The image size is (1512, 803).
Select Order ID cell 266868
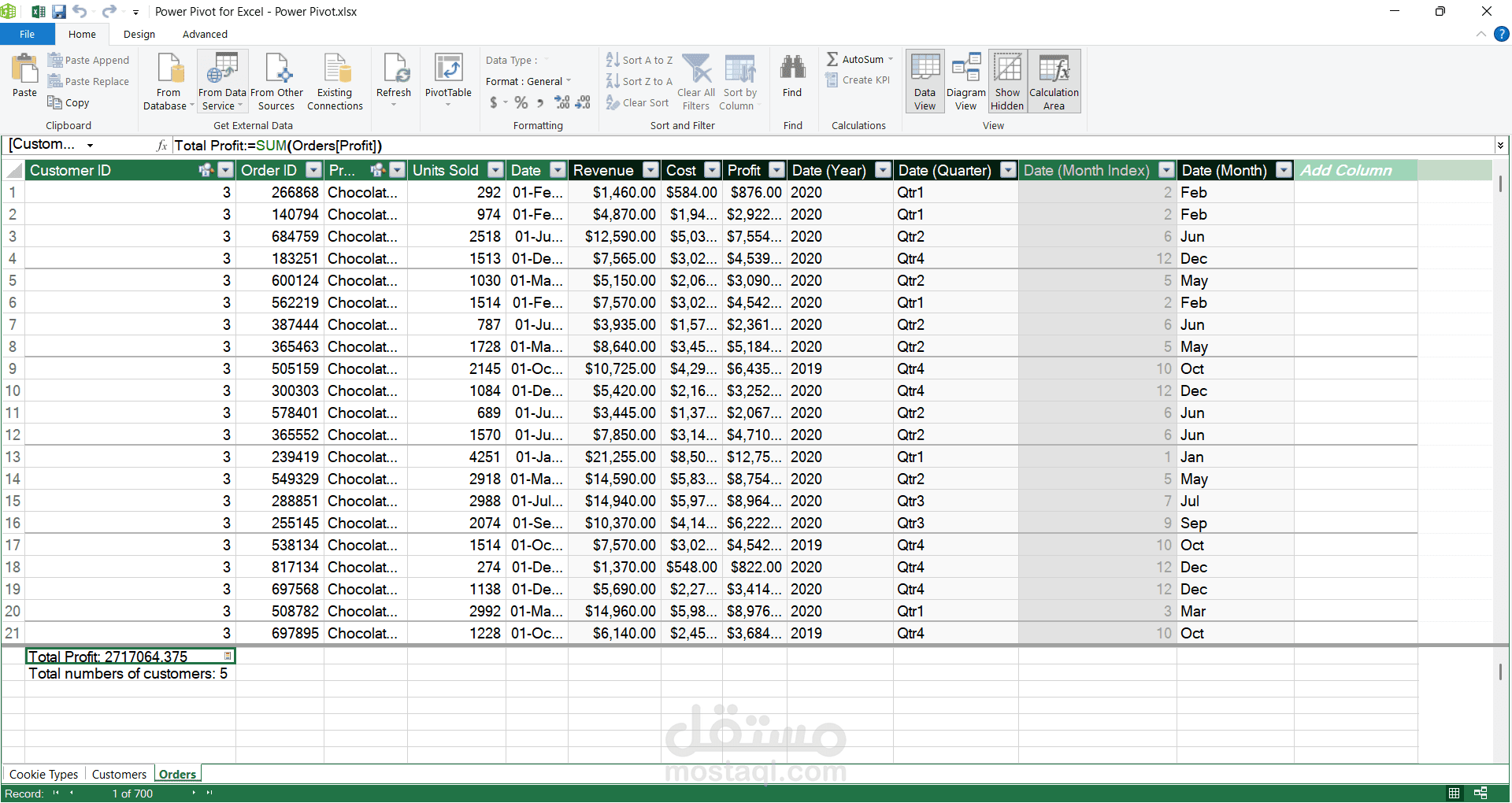(x=280, y=192)
